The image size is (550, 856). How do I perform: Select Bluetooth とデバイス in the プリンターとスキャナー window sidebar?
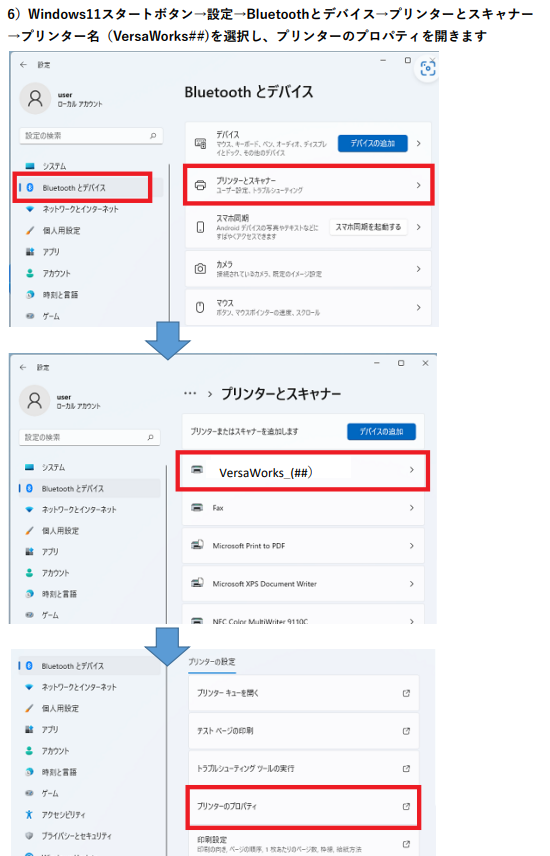[90, 489]
